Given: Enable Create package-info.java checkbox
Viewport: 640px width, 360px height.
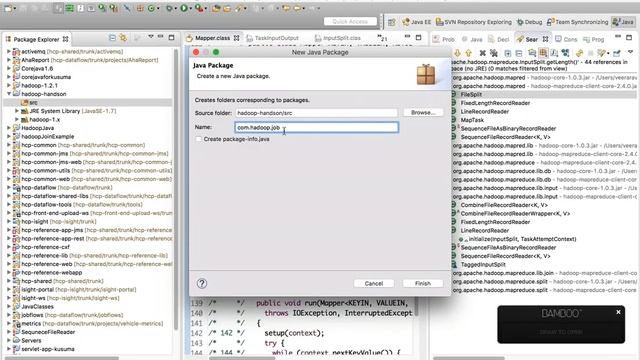Looking at the screenshot, I should pos(199,139).
